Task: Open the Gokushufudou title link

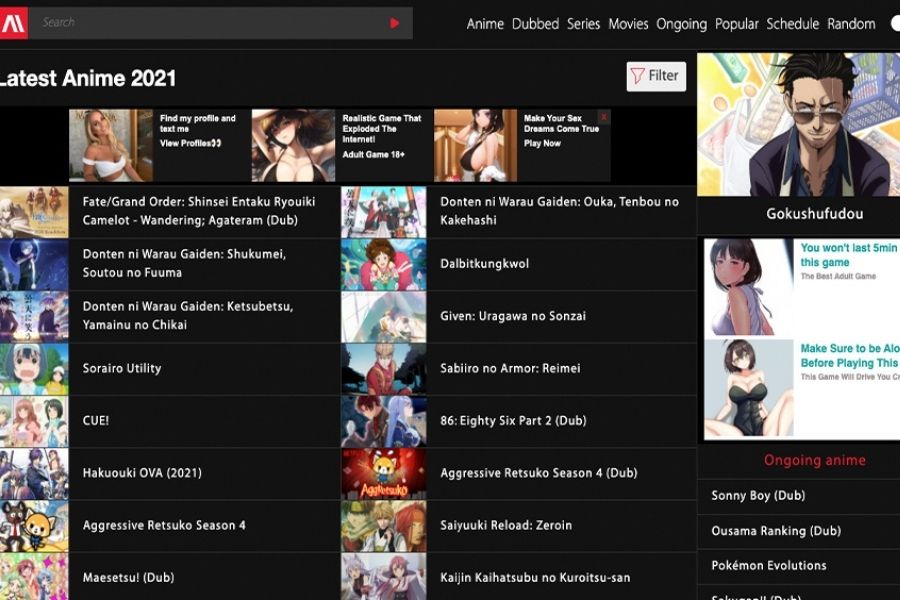Action: [814, 214]
